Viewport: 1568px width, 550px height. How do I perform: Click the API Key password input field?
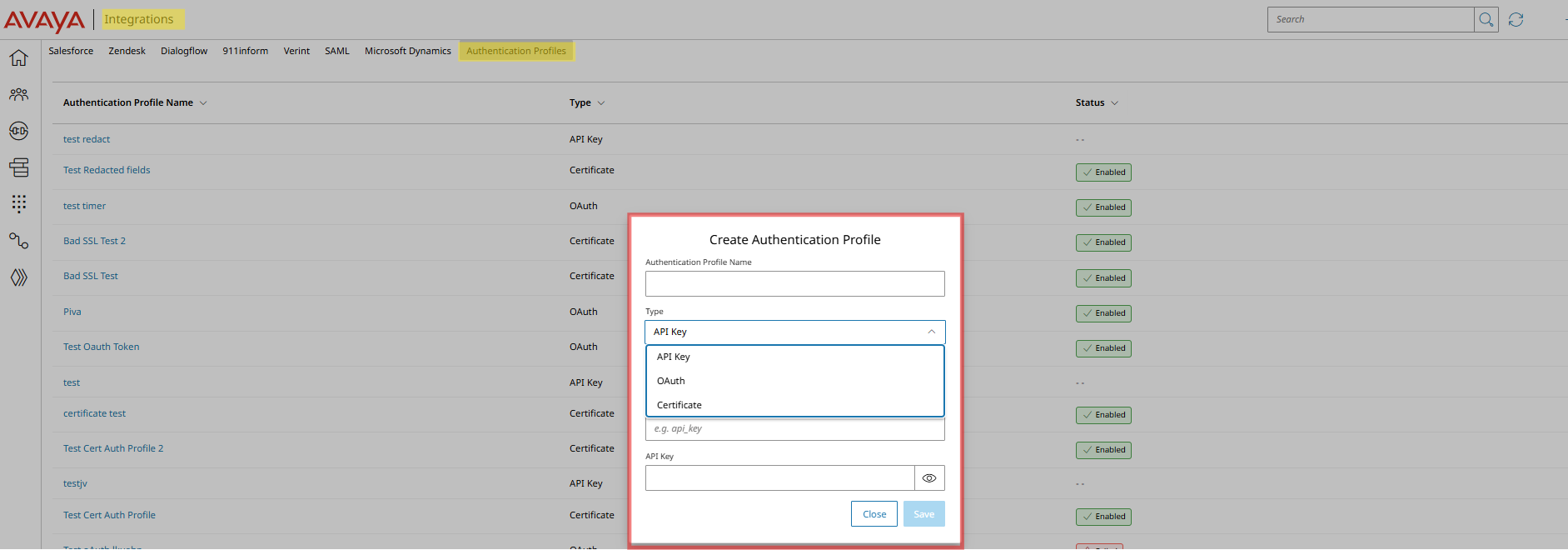coord(780,478)
